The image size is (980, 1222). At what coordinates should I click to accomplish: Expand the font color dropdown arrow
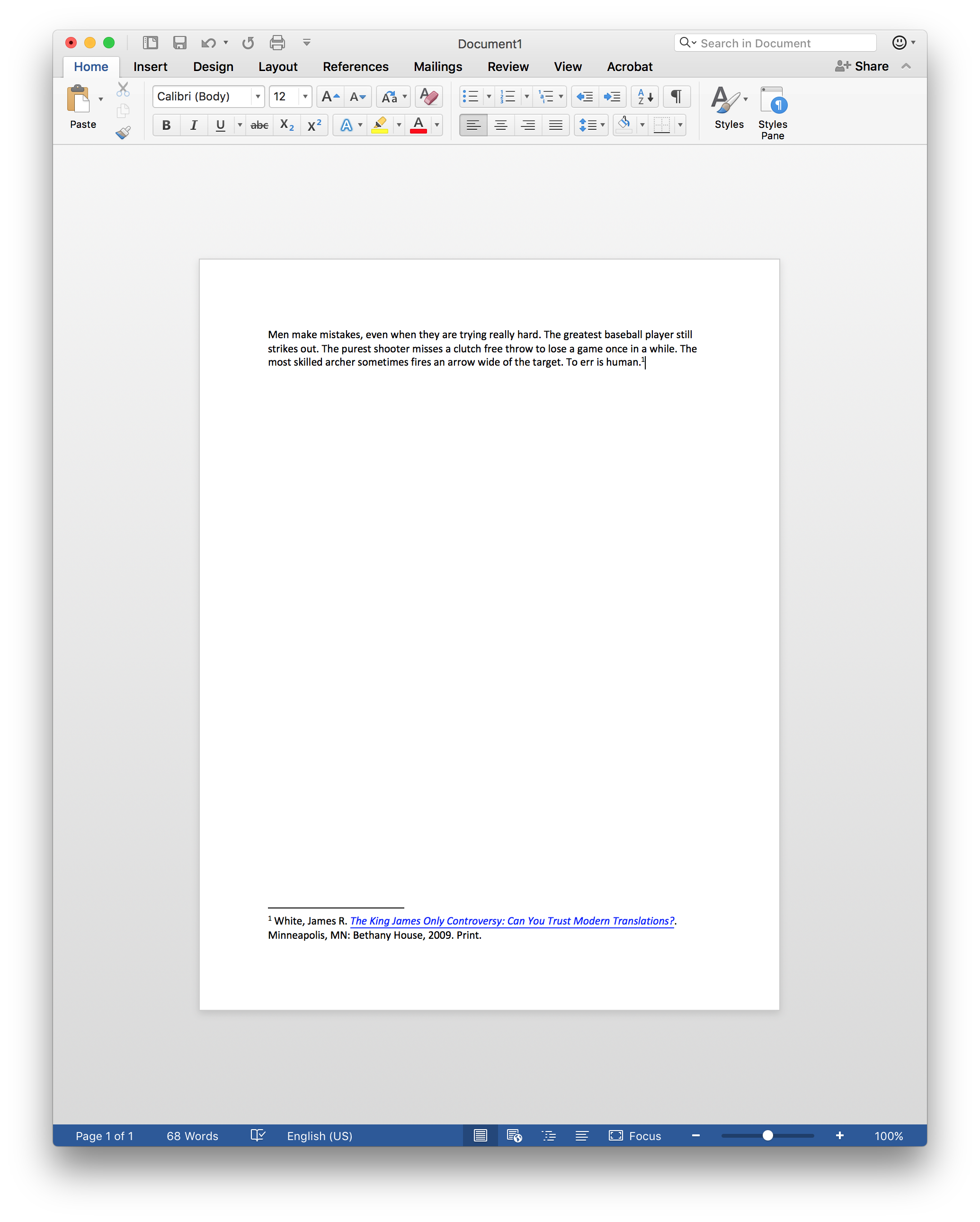click(x=437, y=125)
